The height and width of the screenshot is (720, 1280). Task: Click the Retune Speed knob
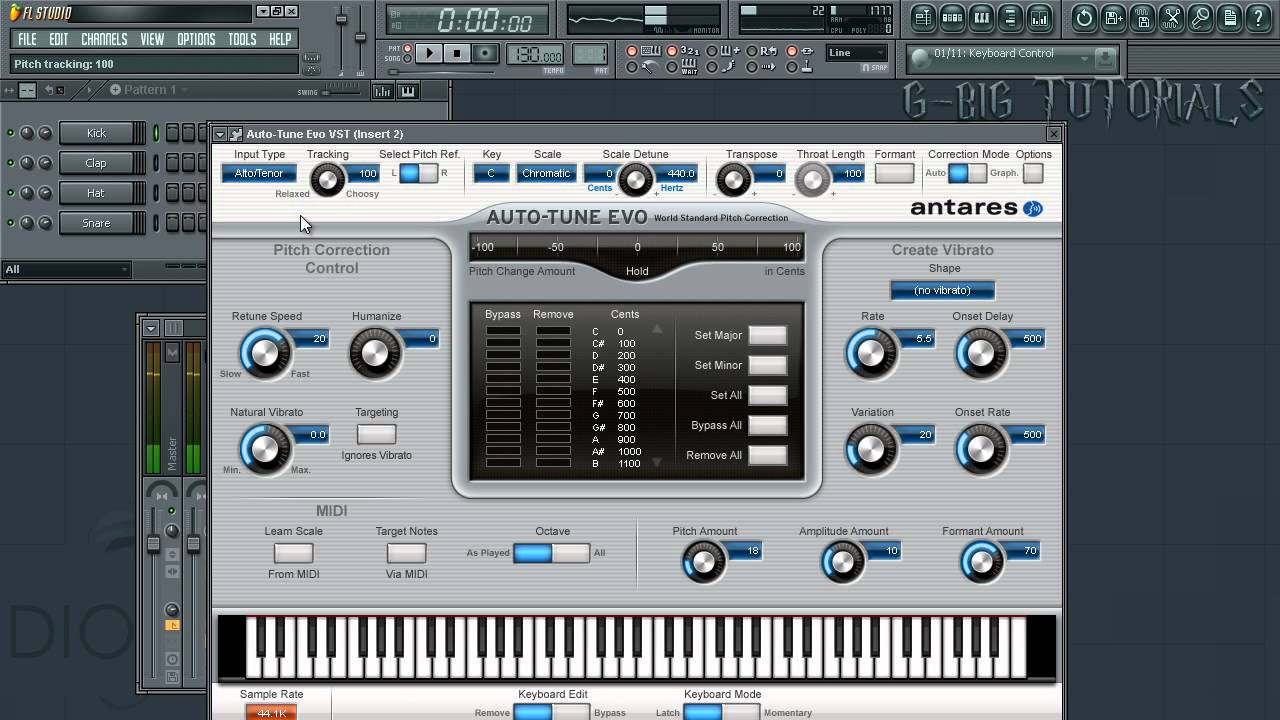[264, 353]
